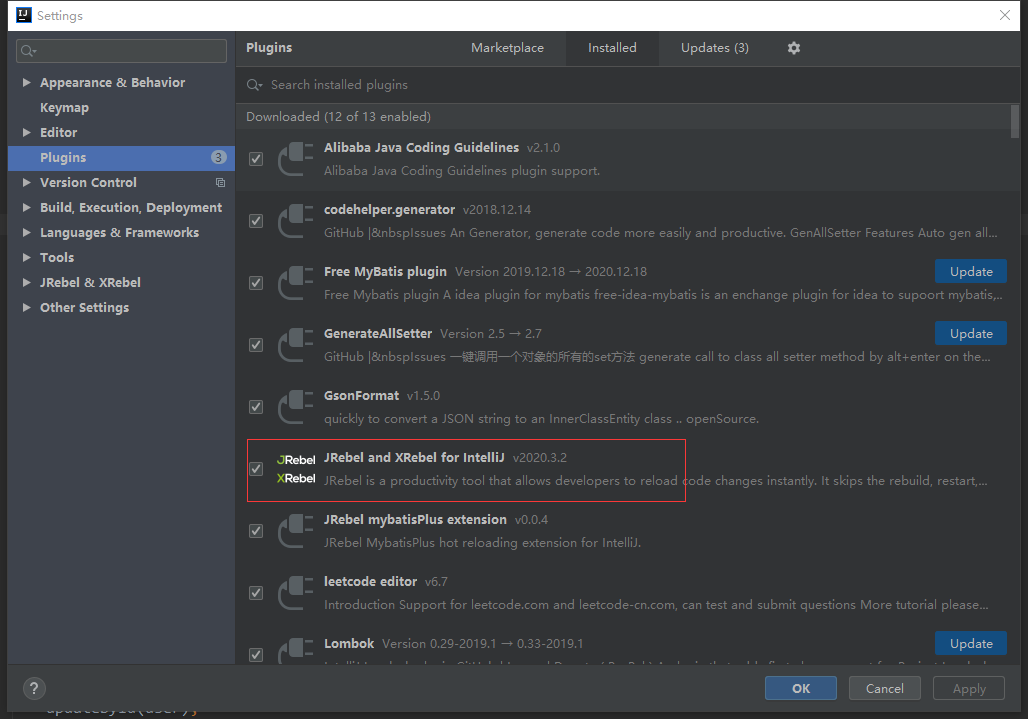Image resolution: width=1028 pixels, height=719 pixels.
Task: Click the GsonFormat plugin icon
Action: 296,407
